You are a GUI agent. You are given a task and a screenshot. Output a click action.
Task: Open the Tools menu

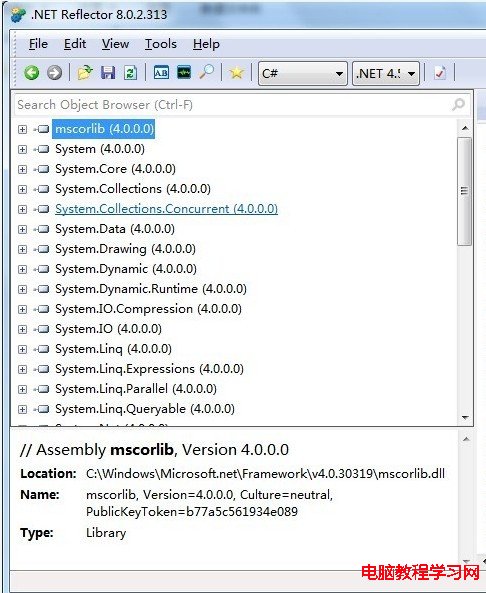tap(161, 44)
